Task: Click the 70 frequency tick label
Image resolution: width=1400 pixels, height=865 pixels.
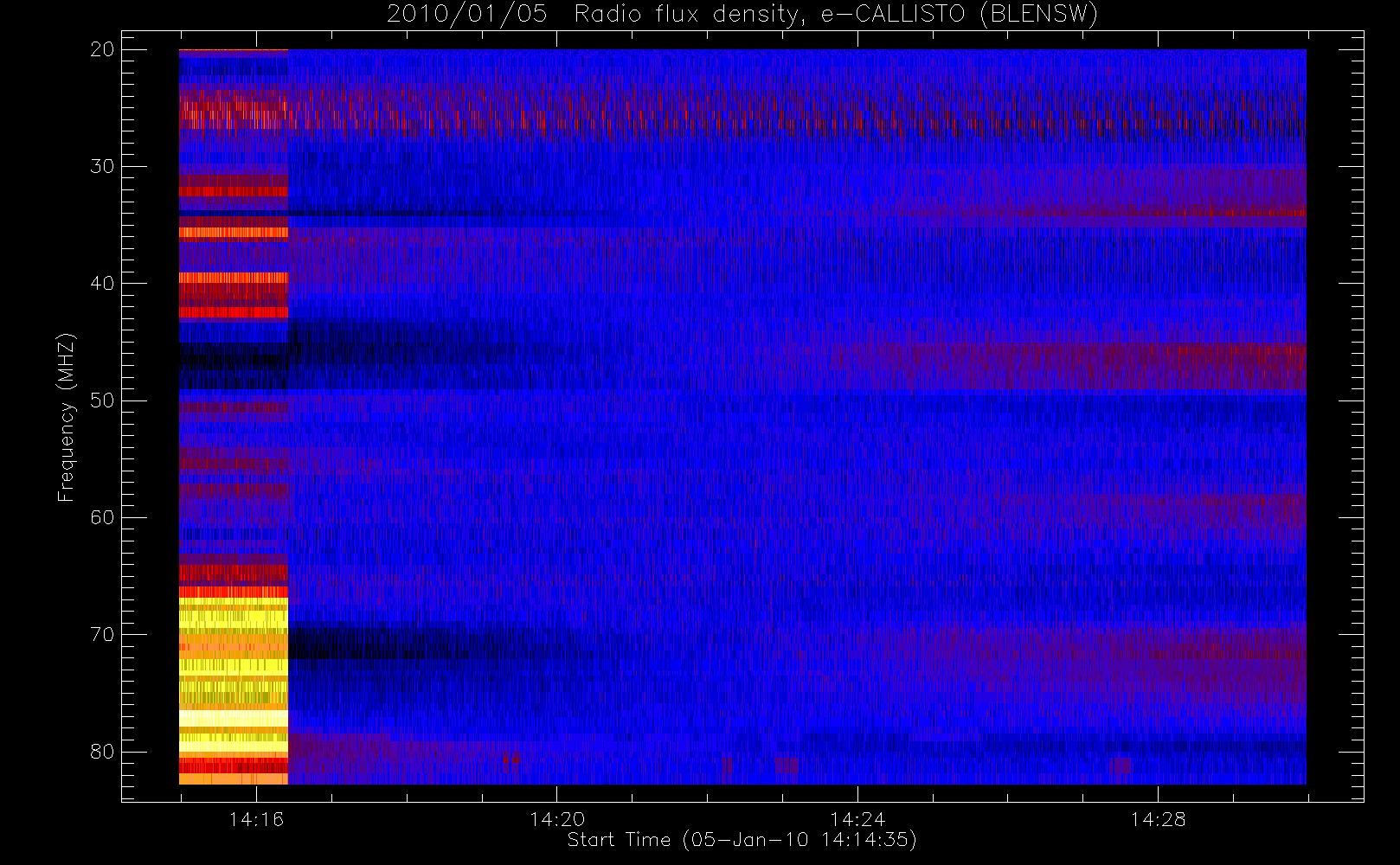Action: click(102, 634)
